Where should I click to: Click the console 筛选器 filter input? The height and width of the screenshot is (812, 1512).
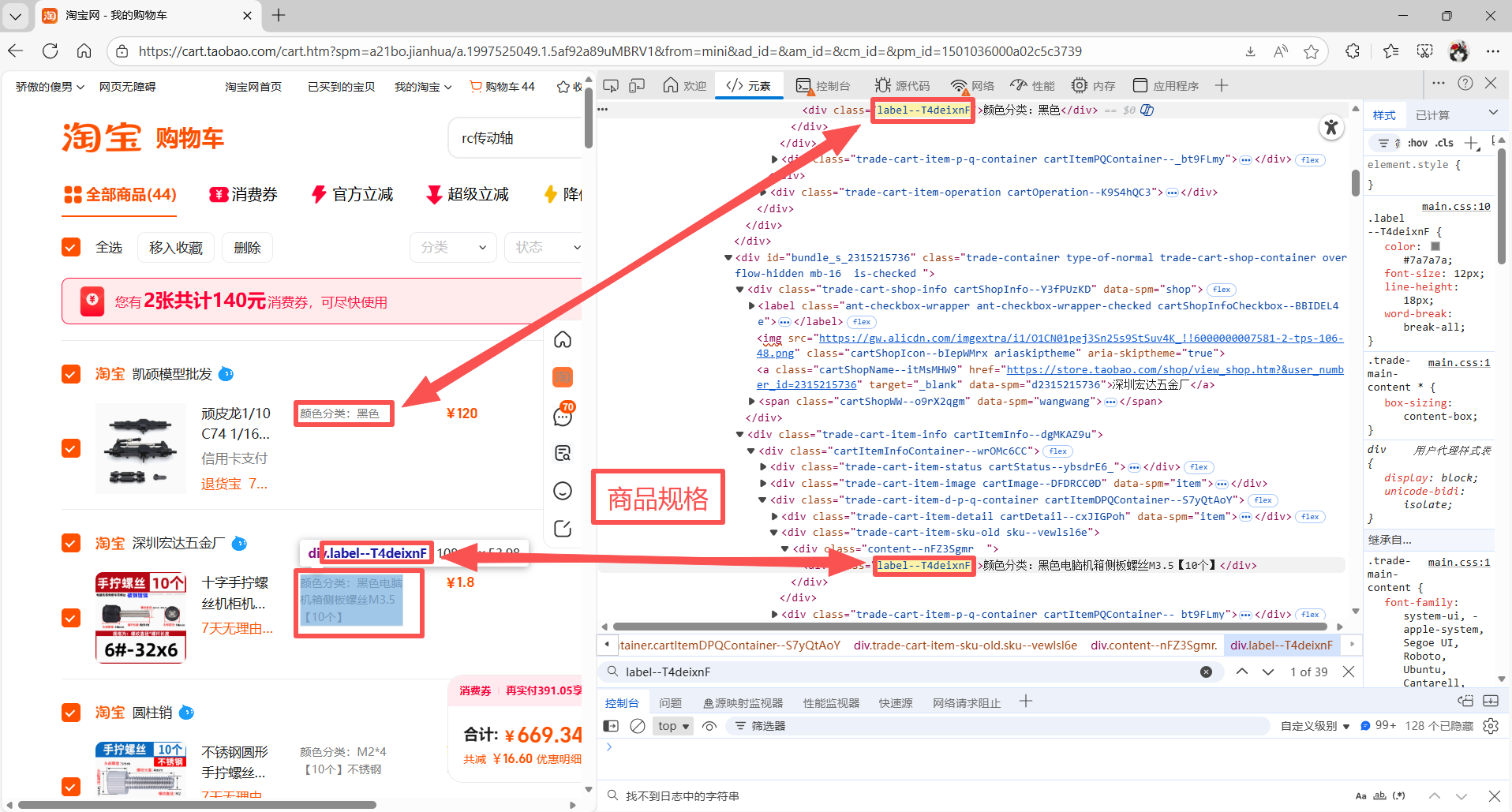tap(998, 726)
